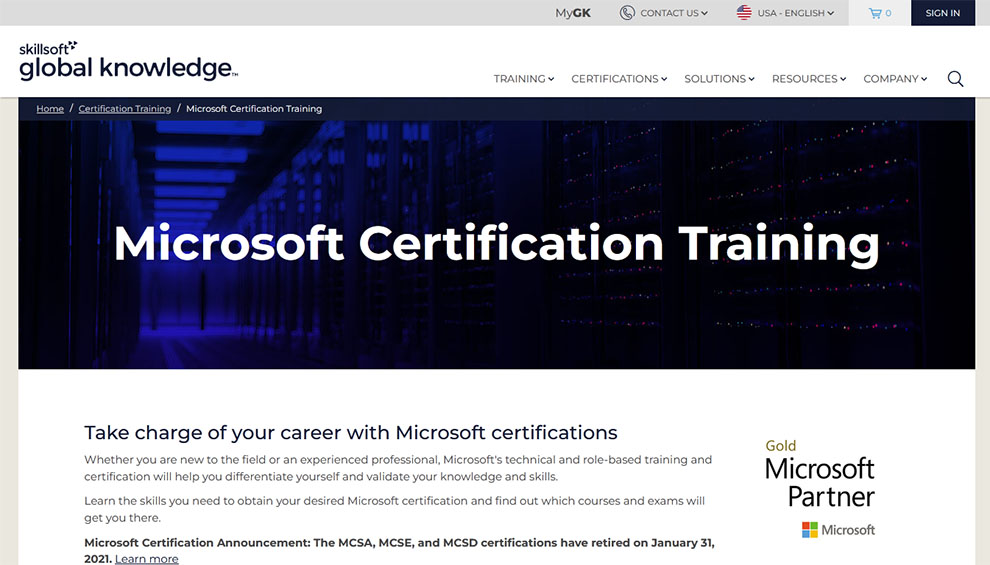The width and height of the screenshot is (990, 565).
Task: Expand the Training menu
Action: (x=523, y=79)
